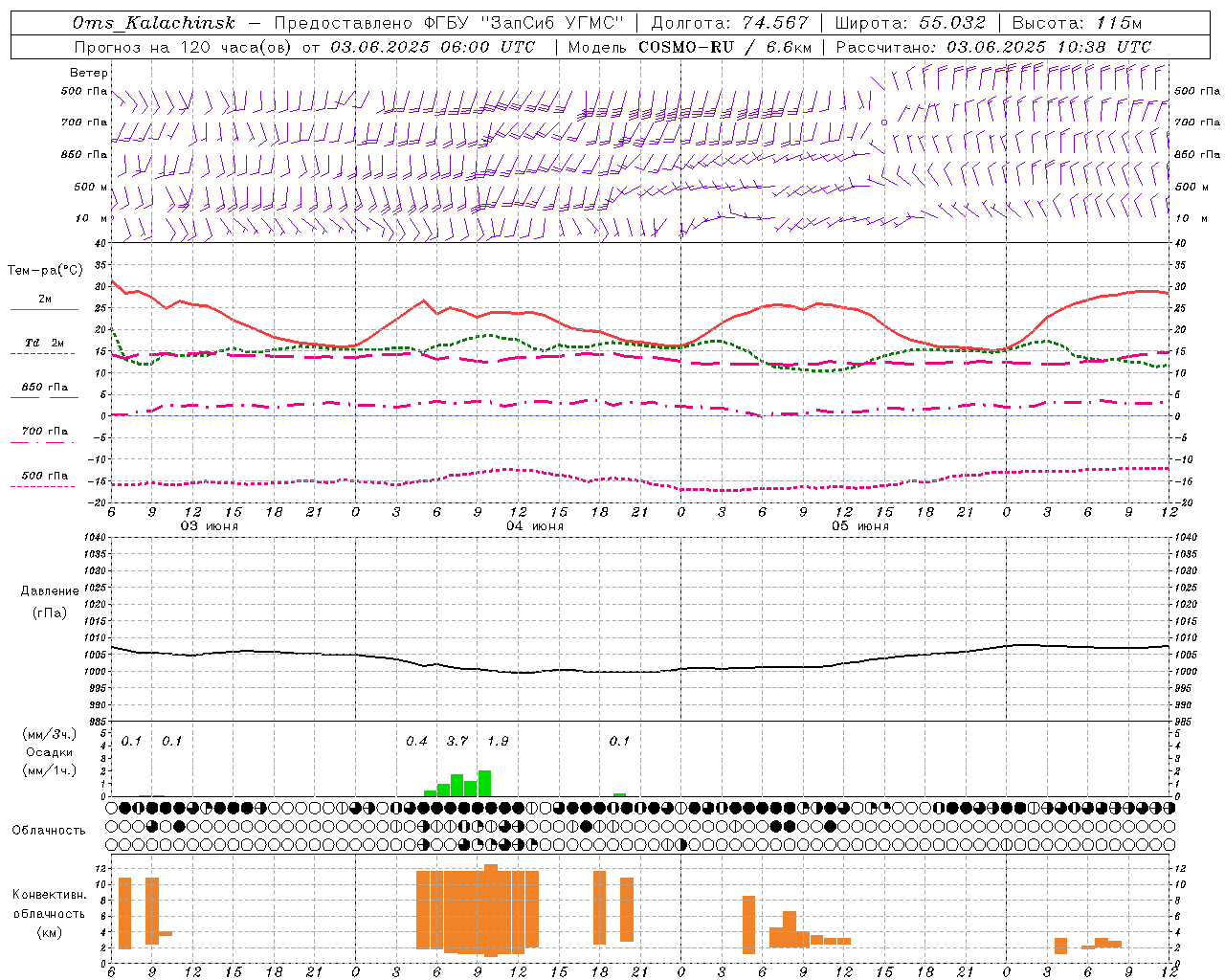Select the Модель COSMO-RU / 6.6км label
The height and width of the screenshot is (980, 1225).
(x=690, y=47)
